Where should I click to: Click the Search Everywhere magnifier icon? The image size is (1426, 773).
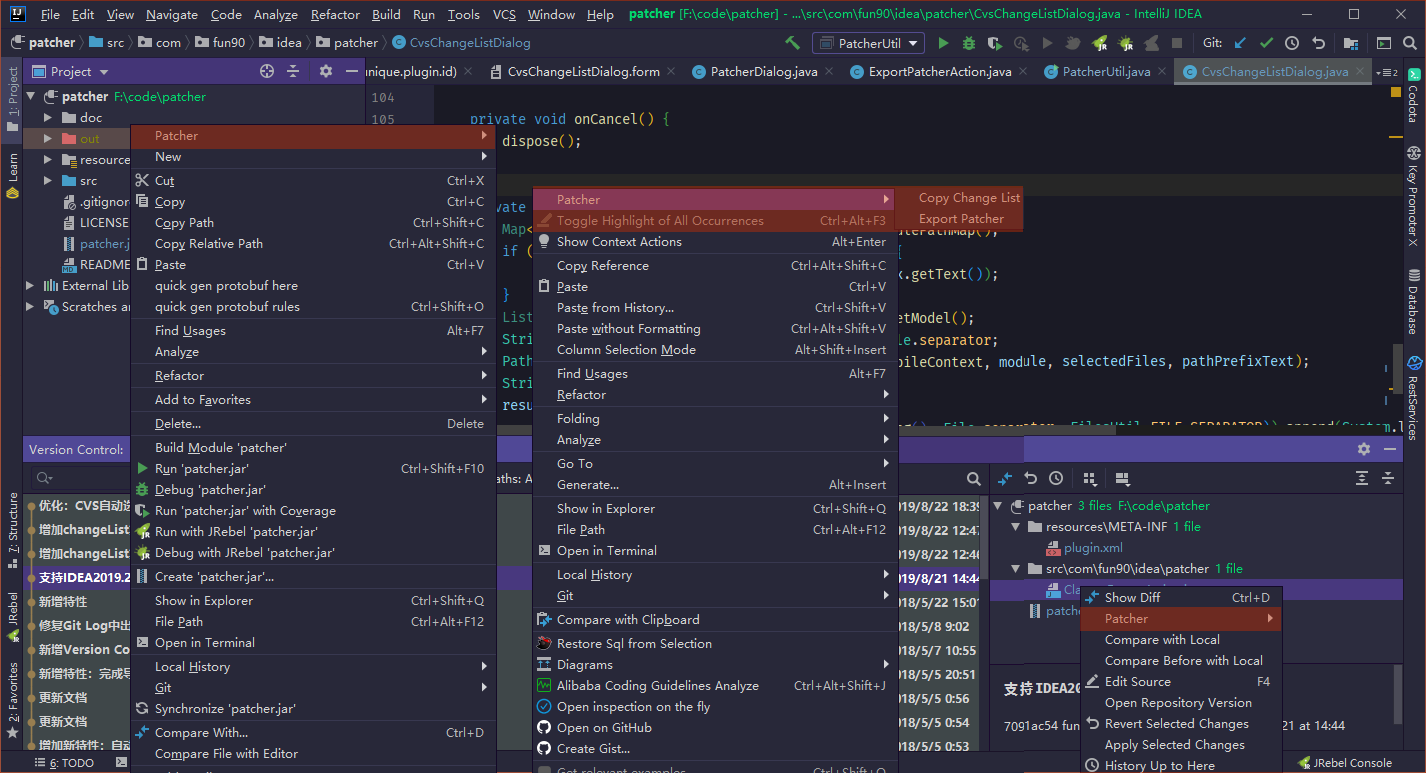[x=1410, y=43]
